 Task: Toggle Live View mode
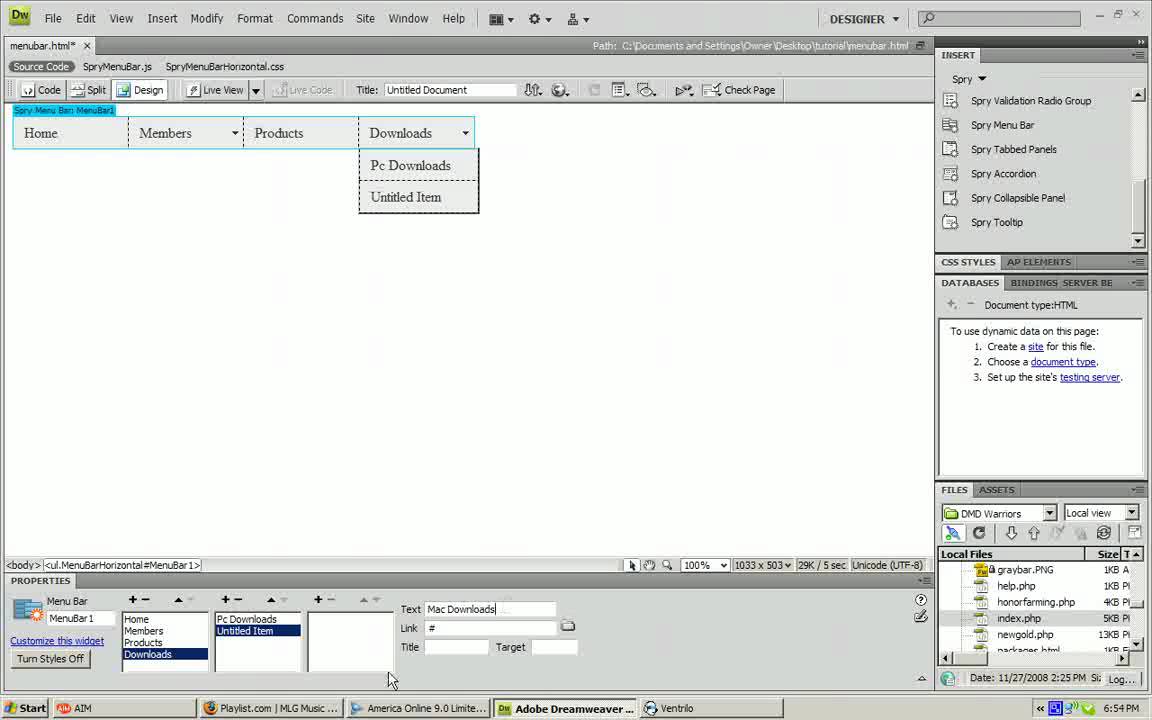(215, 90)
